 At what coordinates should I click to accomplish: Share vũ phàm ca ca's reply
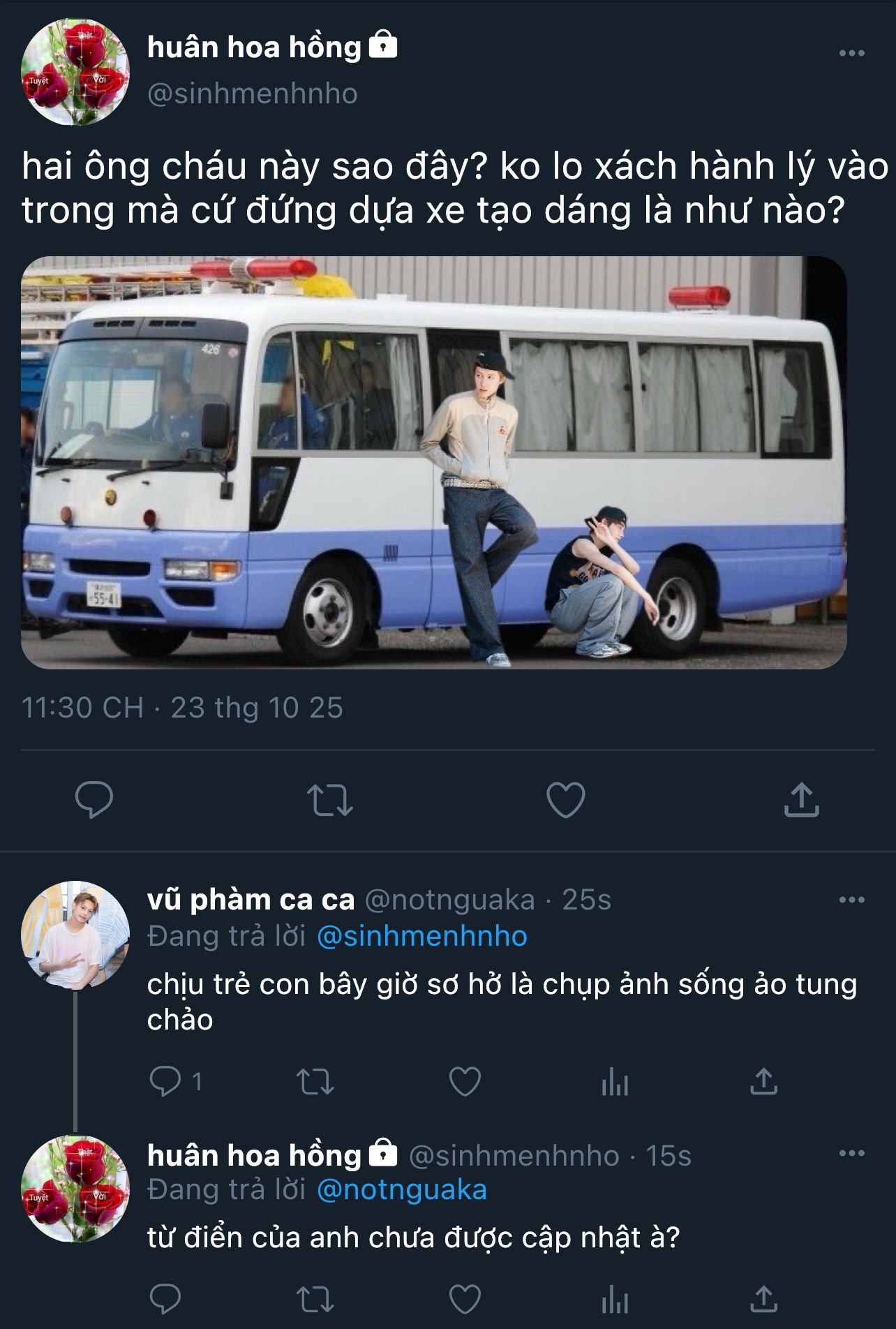763,1082
